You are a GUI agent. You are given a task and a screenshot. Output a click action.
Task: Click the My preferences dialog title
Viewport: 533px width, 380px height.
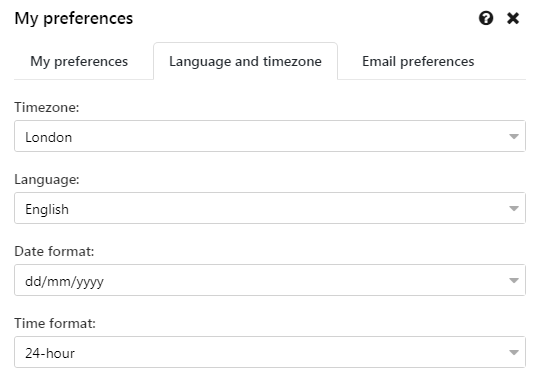(x=74, y=18)
